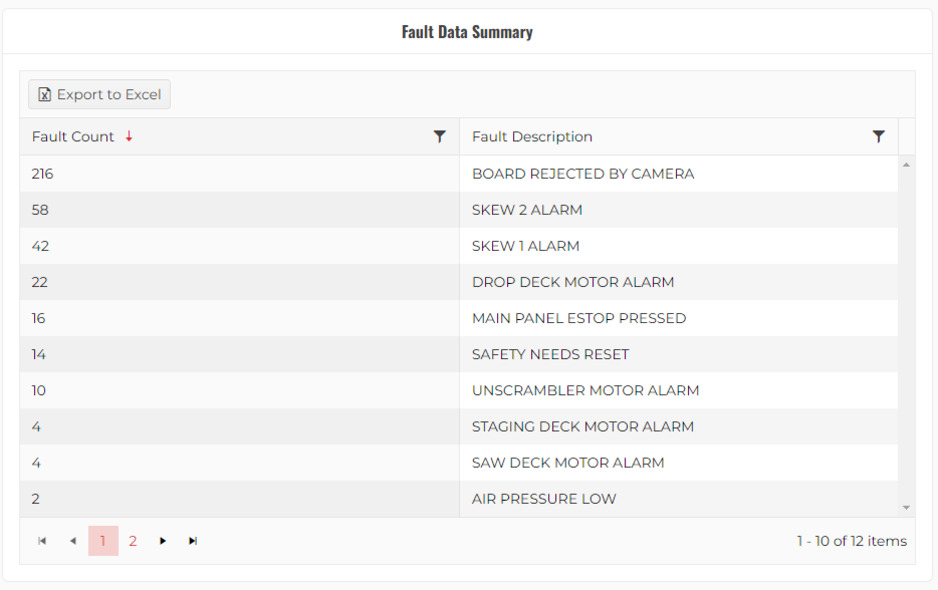Select the BOARD REJECTED BY CAMERA row
This screenshot has width=938, height=590.
[583, 174]
